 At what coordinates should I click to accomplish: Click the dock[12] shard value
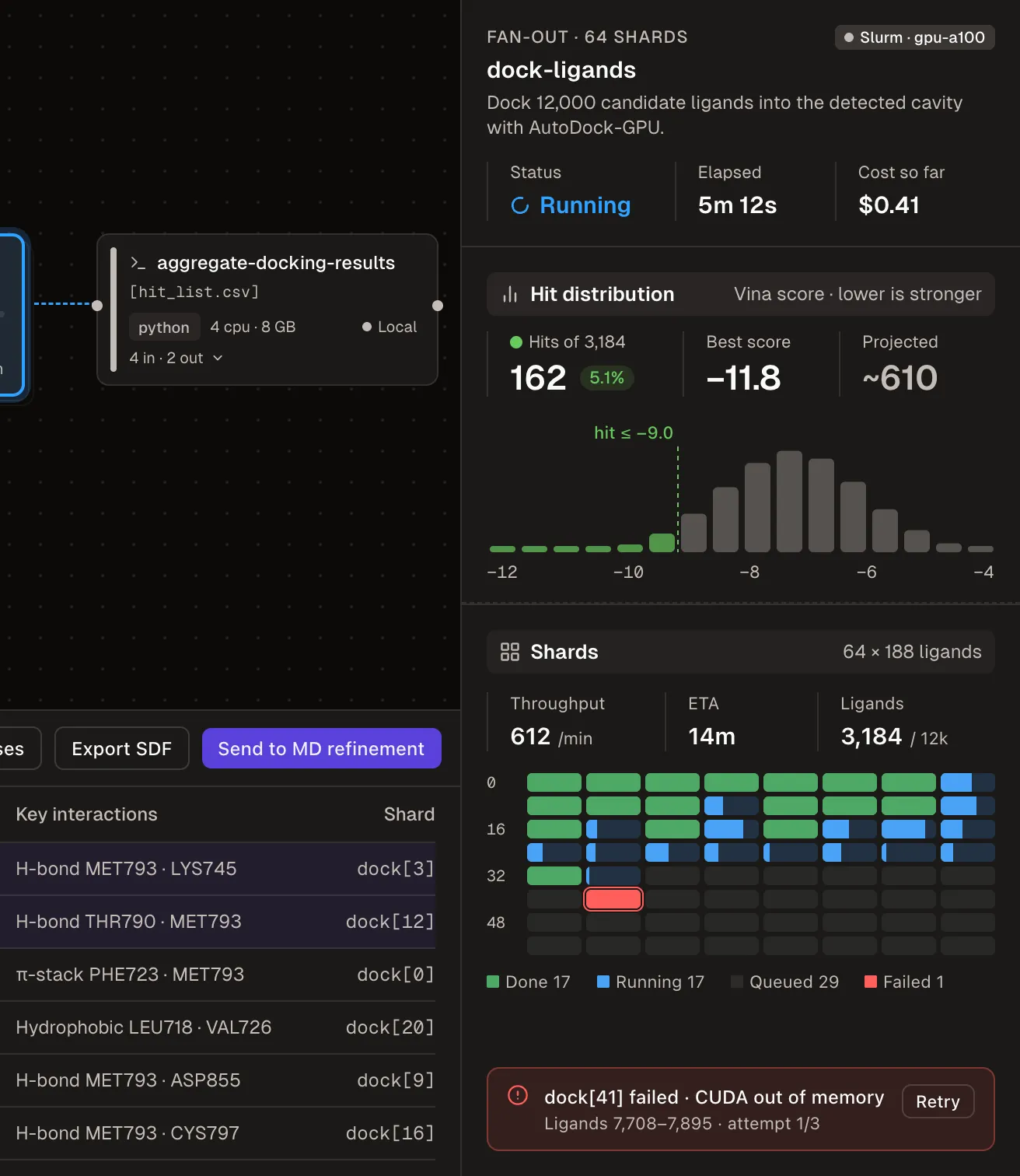[390, 922]
